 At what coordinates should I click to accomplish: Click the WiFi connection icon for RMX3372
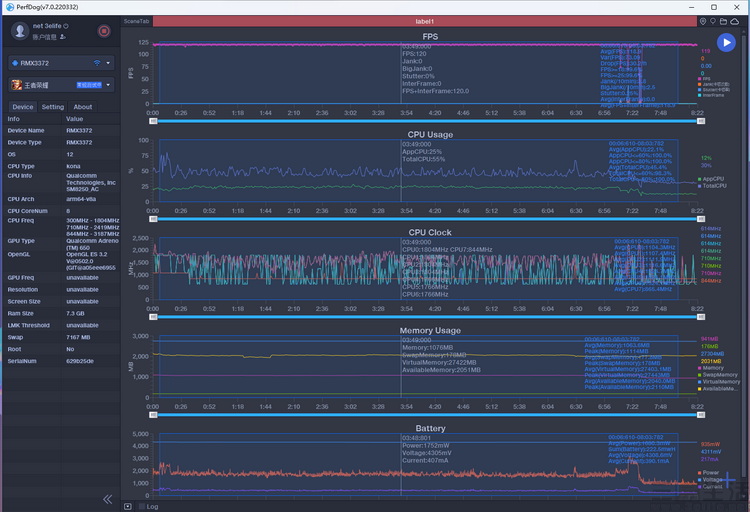97,63
